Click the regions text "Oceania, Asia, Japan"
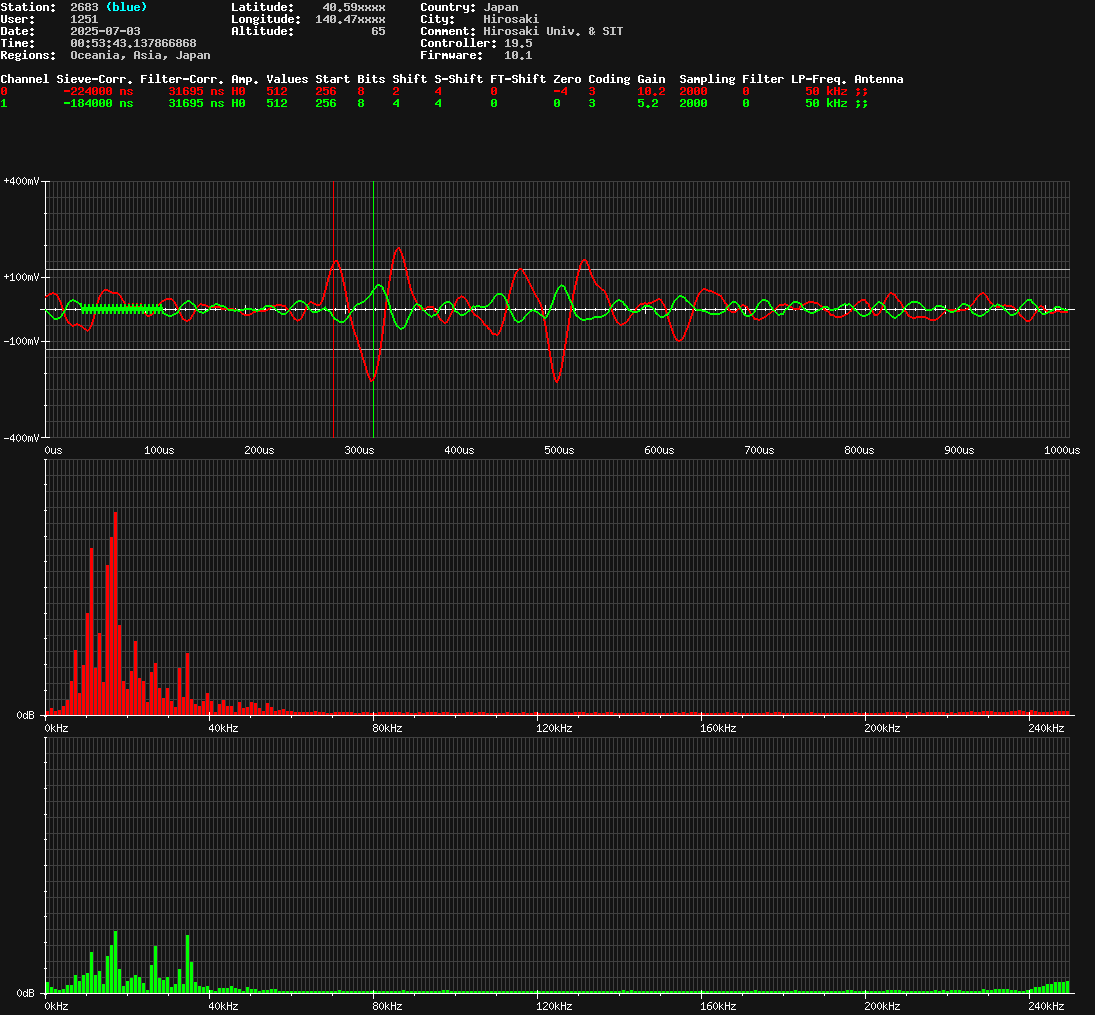This screenshot has width=1095, height=1015. (140, 55)
